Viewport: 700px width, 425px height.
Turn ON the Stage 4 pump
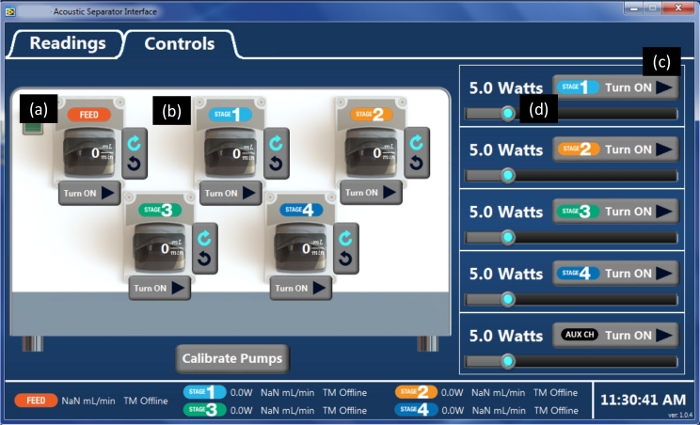301,288
